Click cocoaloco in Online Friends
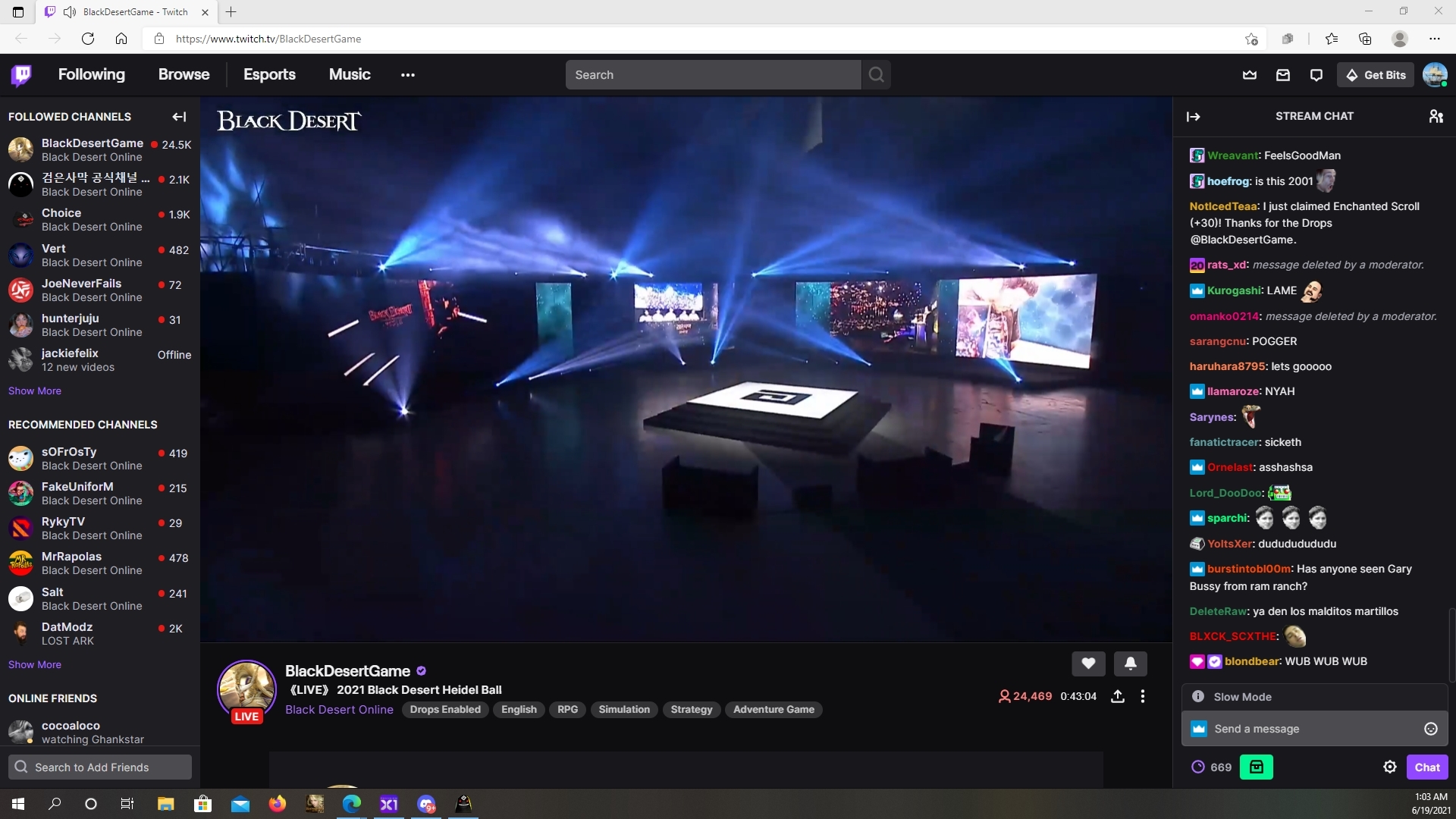The width and height of the screenshot is (1456, 819). pos(100,732)
